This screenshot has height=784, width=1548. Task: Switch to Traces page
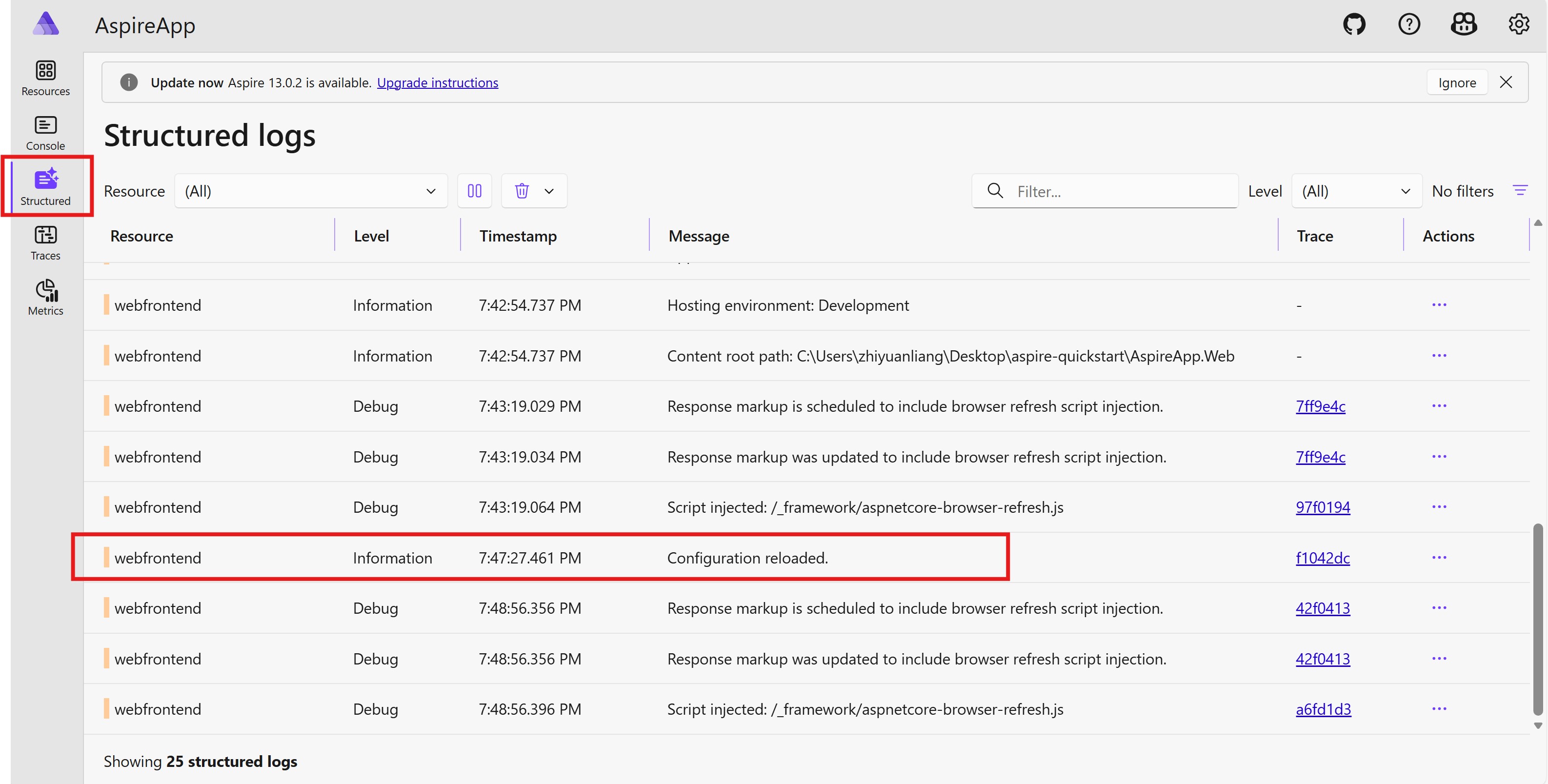46,242
